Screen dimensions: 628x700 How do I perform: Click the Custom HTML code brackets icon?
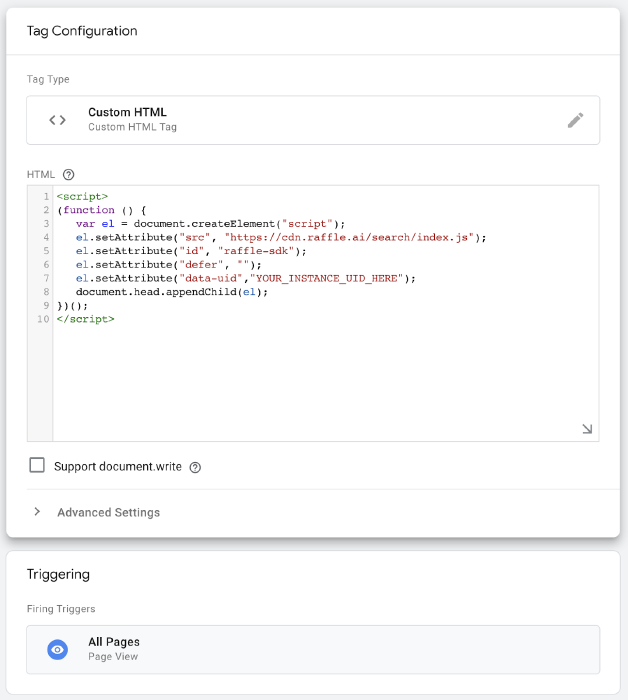tap(58, 120)
